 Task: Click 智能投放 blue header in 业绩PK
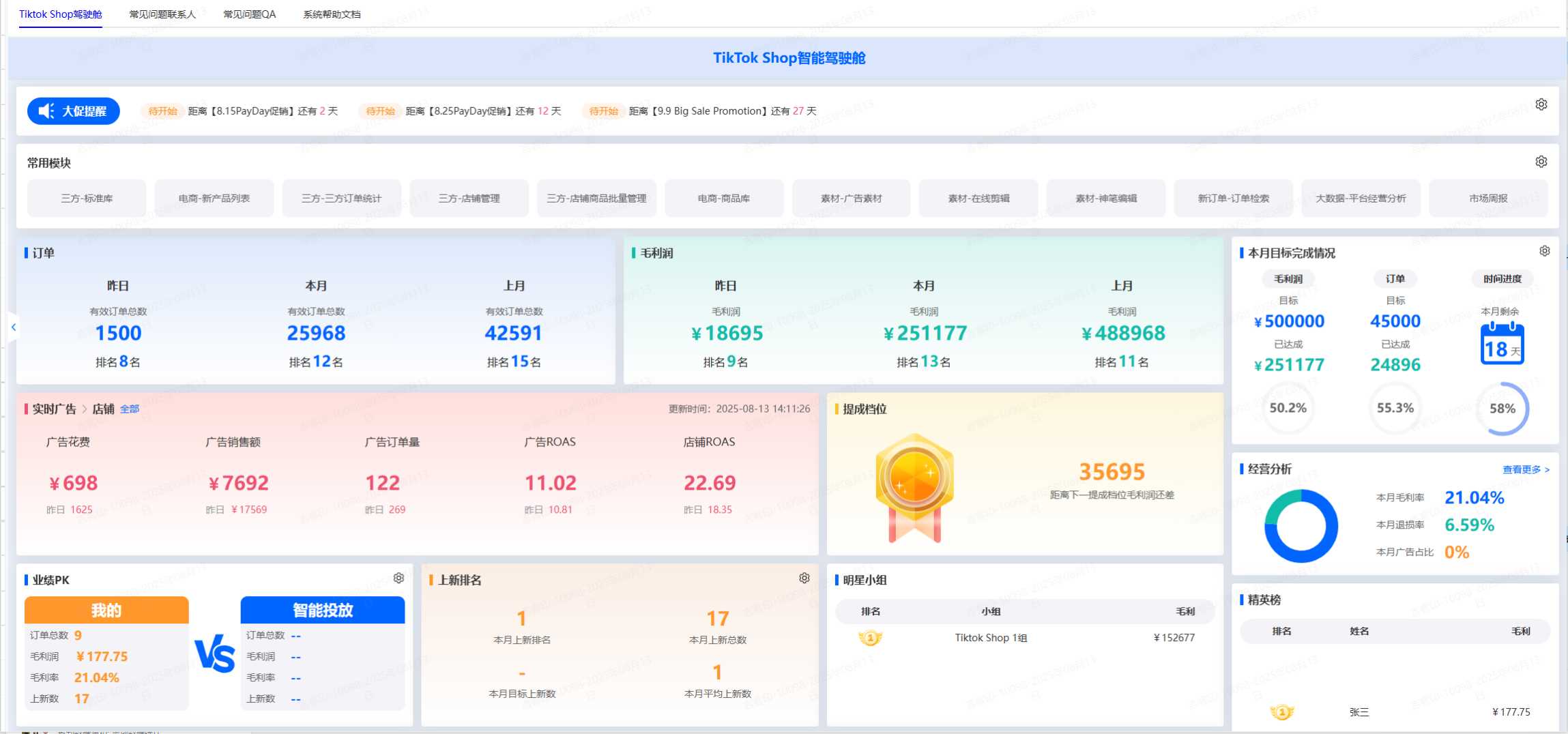pos(323,611)
